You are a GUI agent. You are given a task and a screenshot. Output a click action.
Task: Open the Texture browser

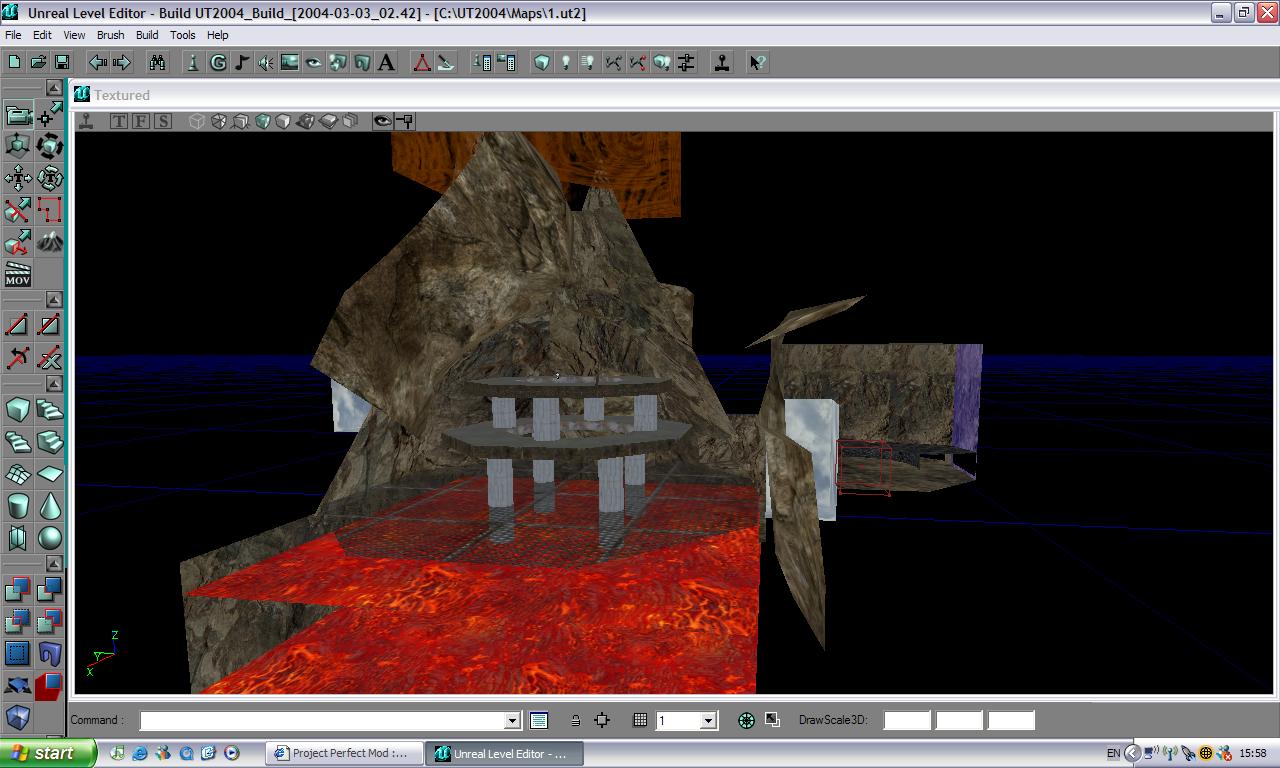(290, 62)
